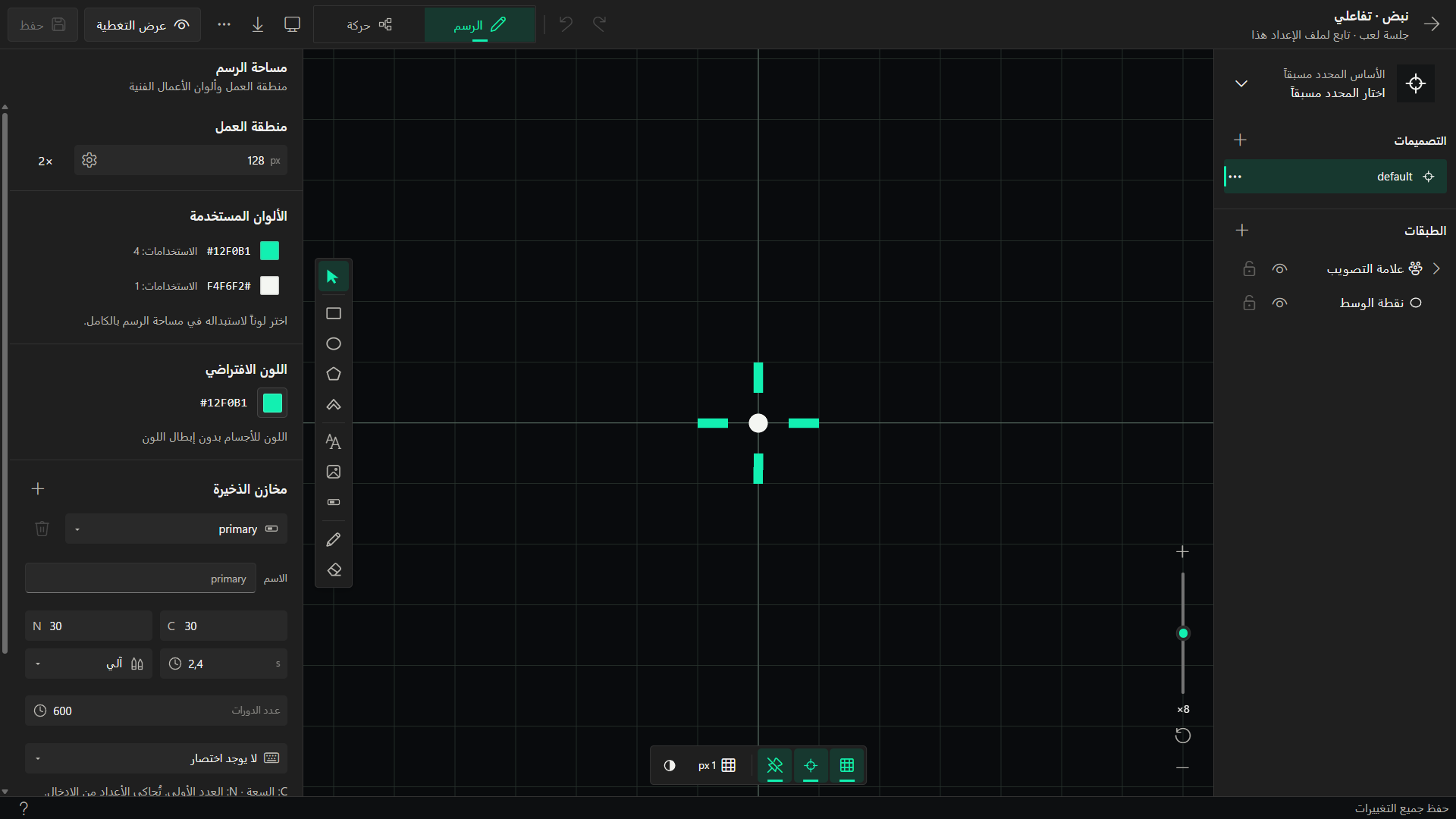Switch to the الرسم tab
Image resolution: width=1456 pixels, height=819 pixels.
[x=480, y=24]
